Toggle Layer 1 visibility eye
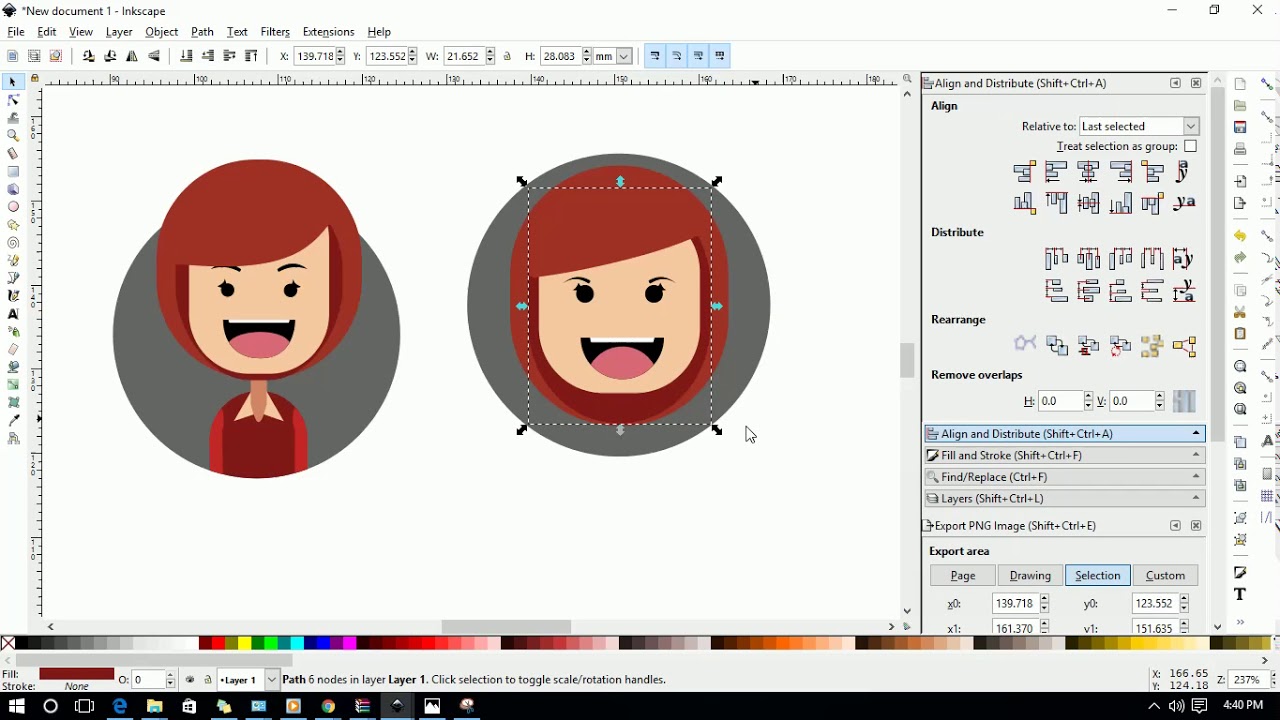The height and width of the screenshot is (720, 1280). [x=190, y=680]
